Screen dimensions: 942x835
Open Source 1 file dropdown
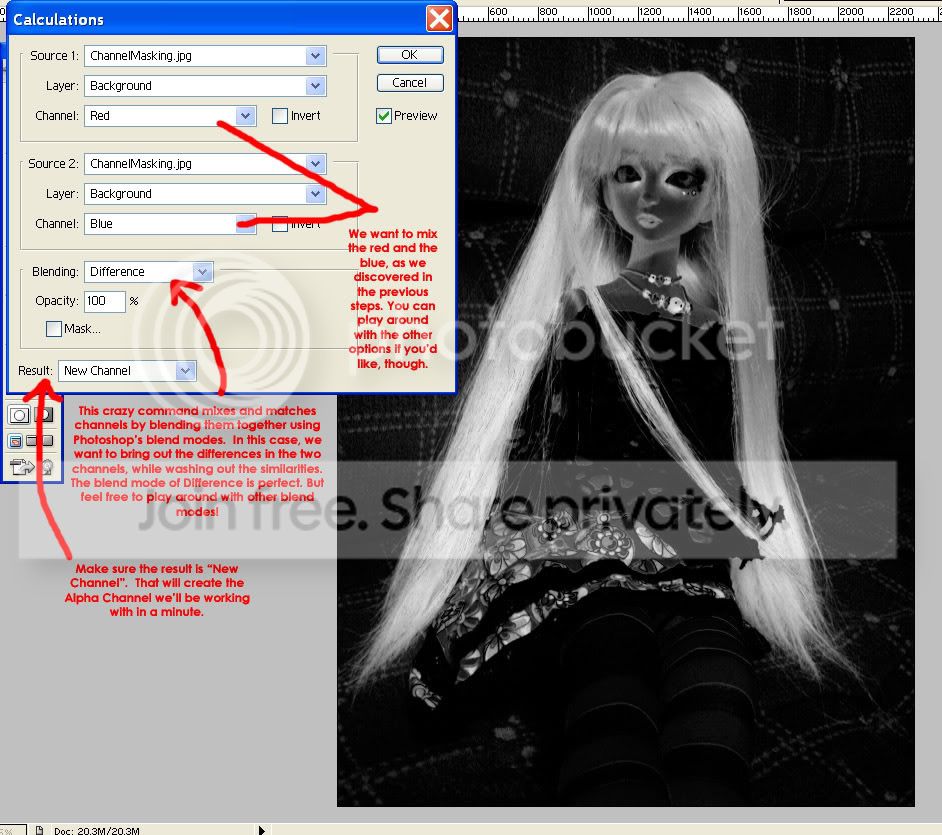pos(315,56)
